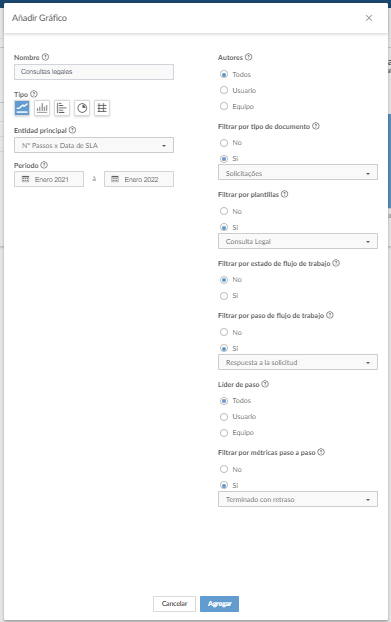Screen dimensions: 391x622
Task: Click help icon for Filtrar por paso de flujo
Action: 330,315
